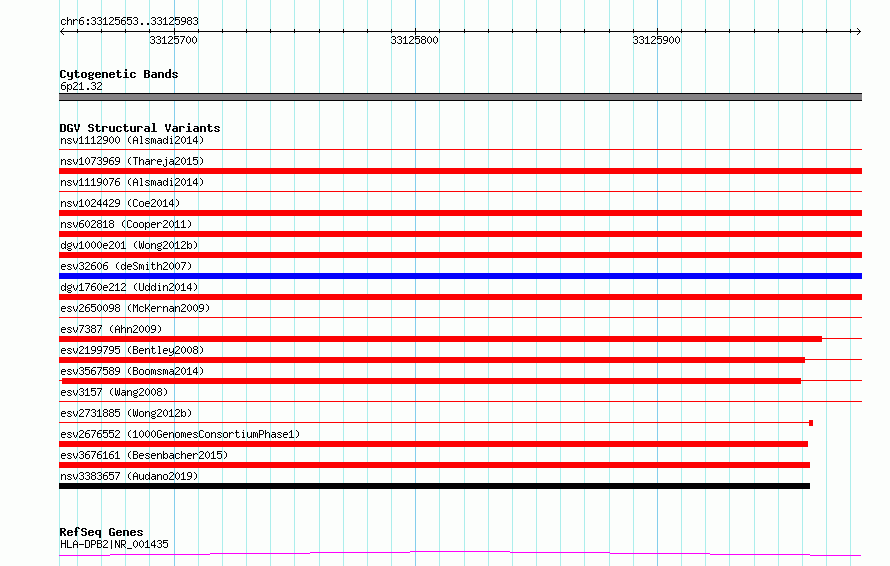Open the esv3676161 (Besenbacher2015) label
Screen dimensions: 890x566
tap(144, 455)
